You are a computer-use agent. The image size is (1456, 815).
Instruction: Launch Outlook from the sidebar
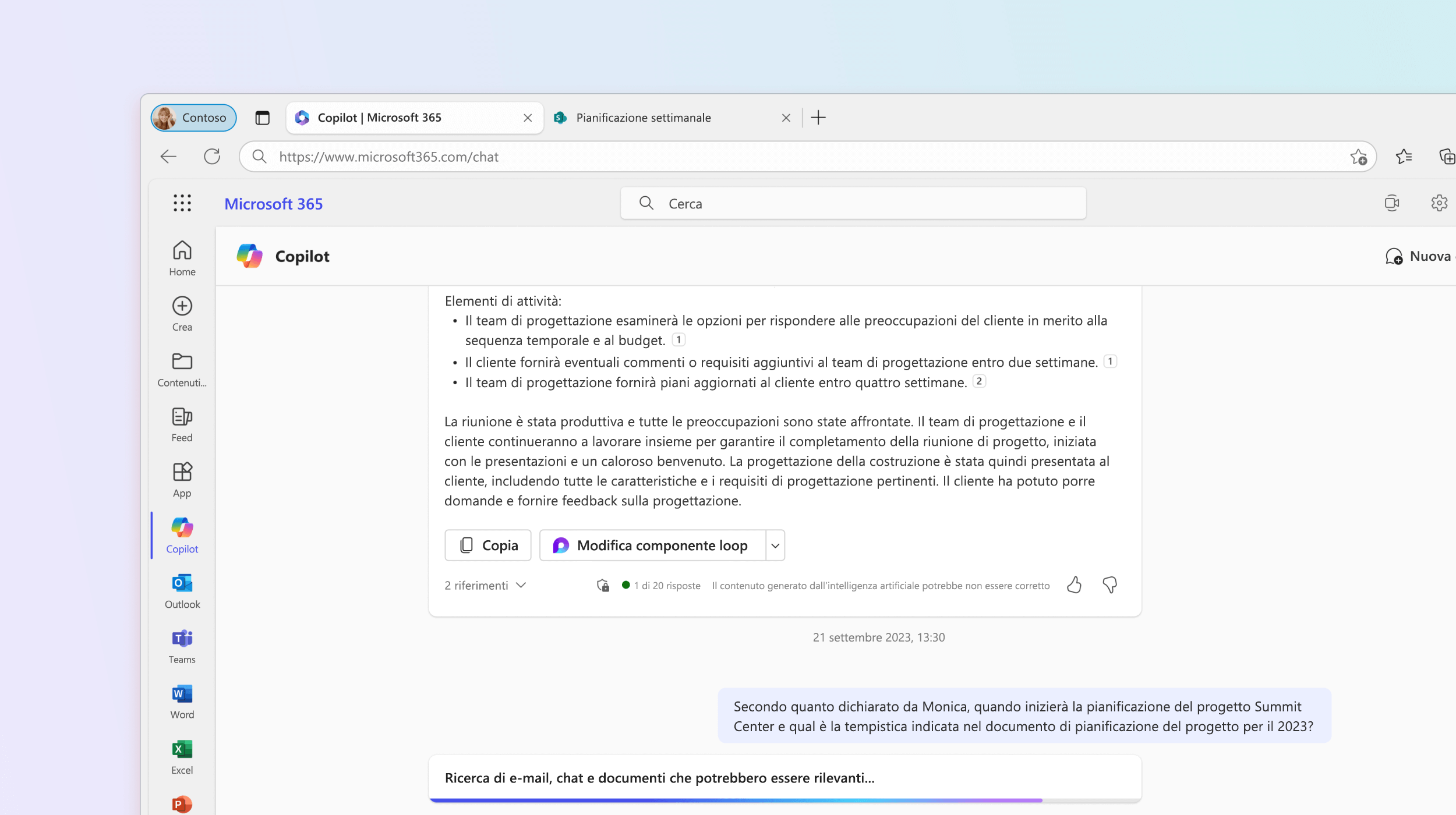click(182, 591)
